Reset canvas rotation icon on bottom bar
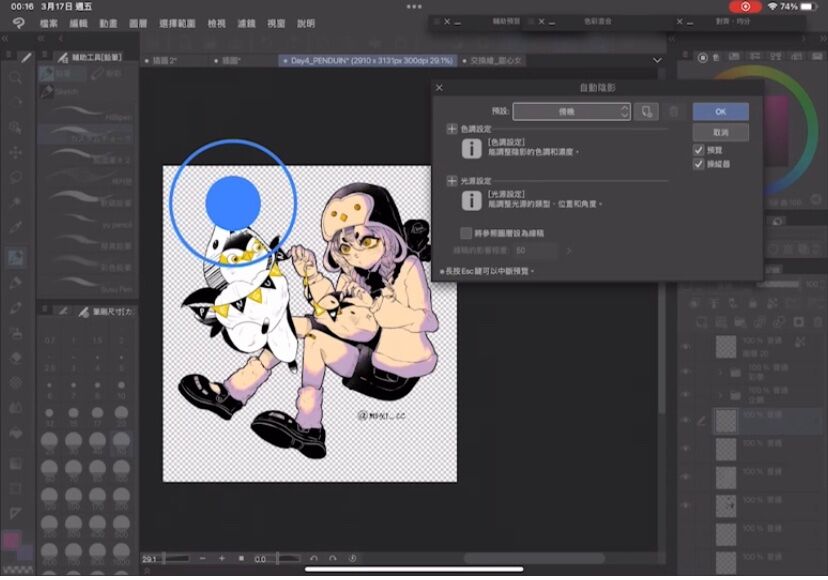828x580 pixels. click(x=352, y=558)
